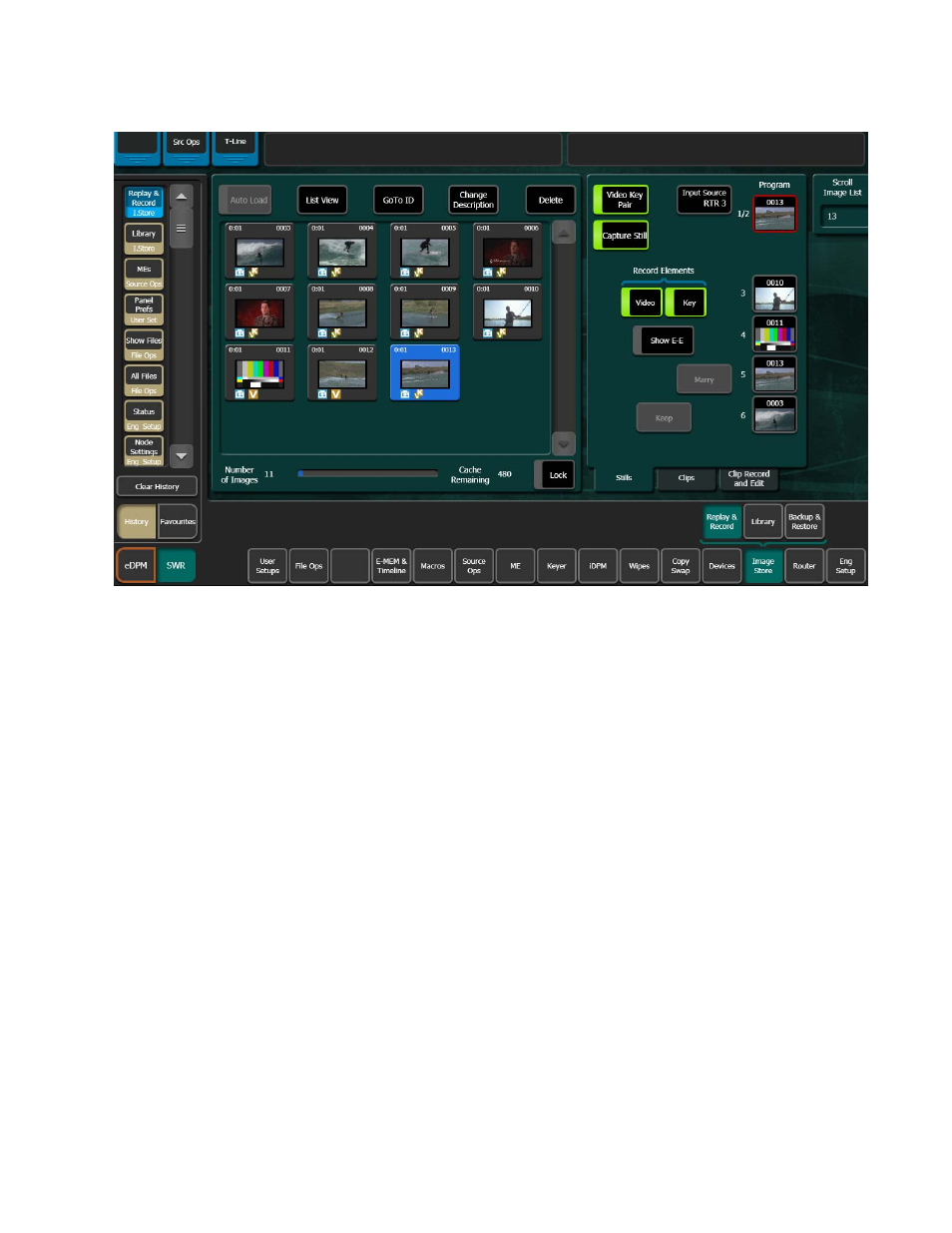Viewport: 952px width, 1233px height.
Task: Open History tab
Action: pyautogui.click(x=137, y=521)
